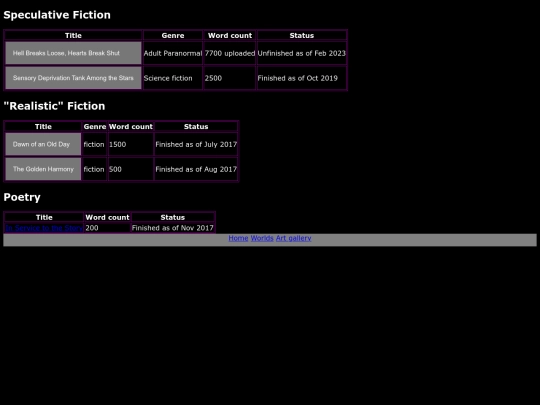
Task: Open 'Sensory Deprivation Tank Among the Stars' story
Action: (x=73, y=78)
